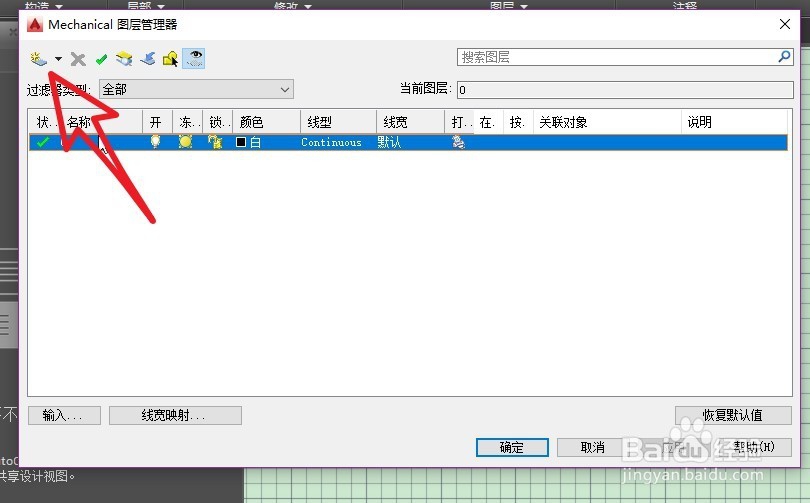Open the color swatch 白 of layer 0
Image resolution: width=810 pixels, height=503 pixels.
click(248, 142)
